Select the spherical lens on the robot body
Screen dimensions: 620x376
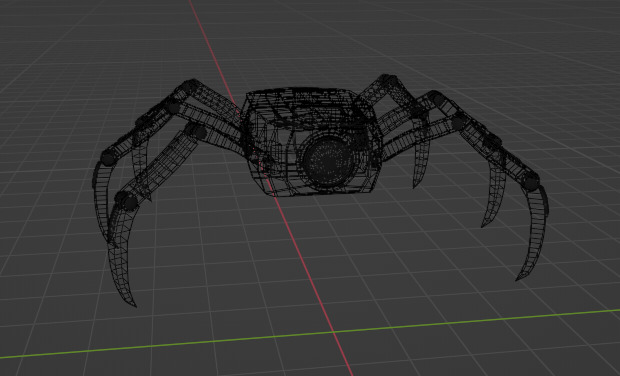point(328,162)
